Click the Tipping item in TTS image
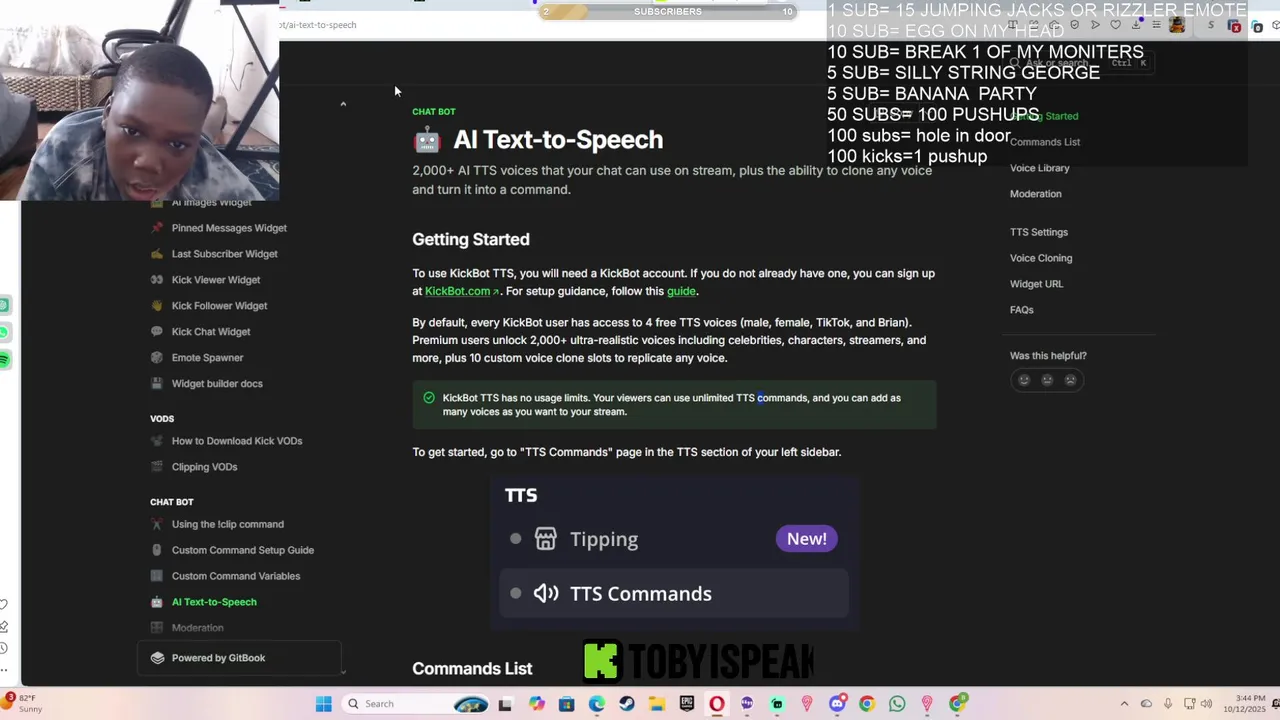Screen dimensions: 1280x720 tap(673, 539)
